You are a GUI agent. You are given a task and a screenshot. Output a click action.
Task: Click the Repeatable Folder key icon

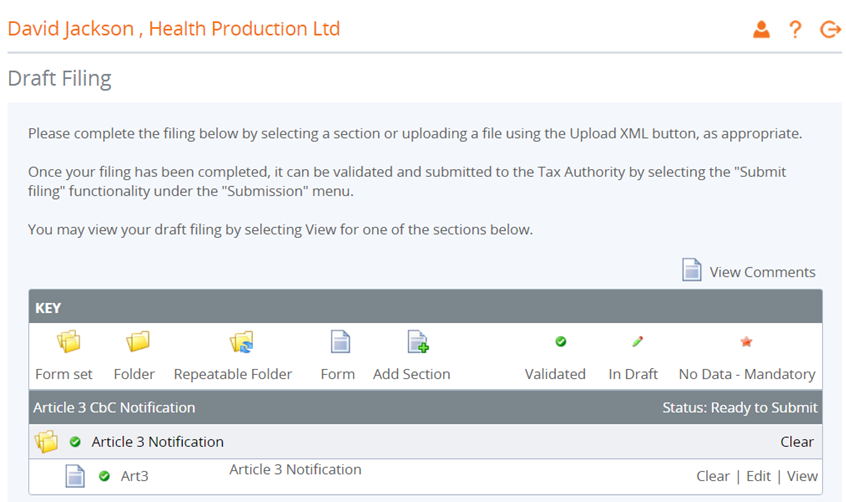[x=241, y=343]
